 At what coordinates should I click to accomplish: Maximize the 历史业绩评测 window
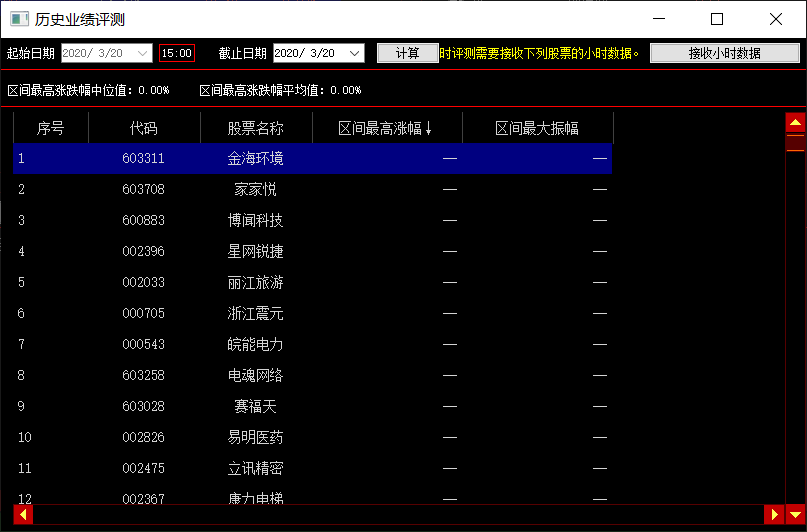pos(716,19)
